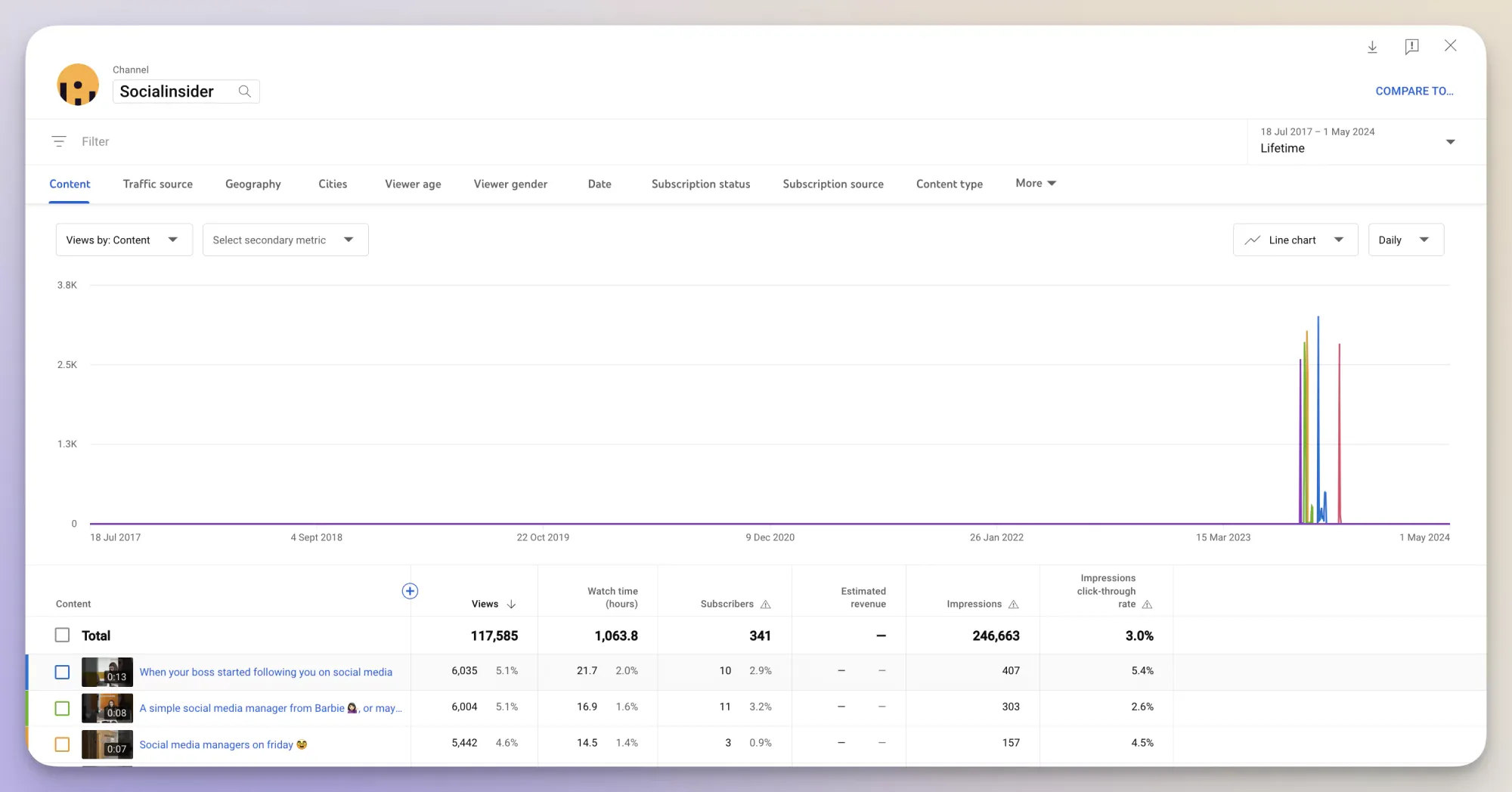Image resolution: width=1512 pixels, height=792 pixels.
Task: Click the channel search magnifier icon
Action: click(x=244, y=91)
